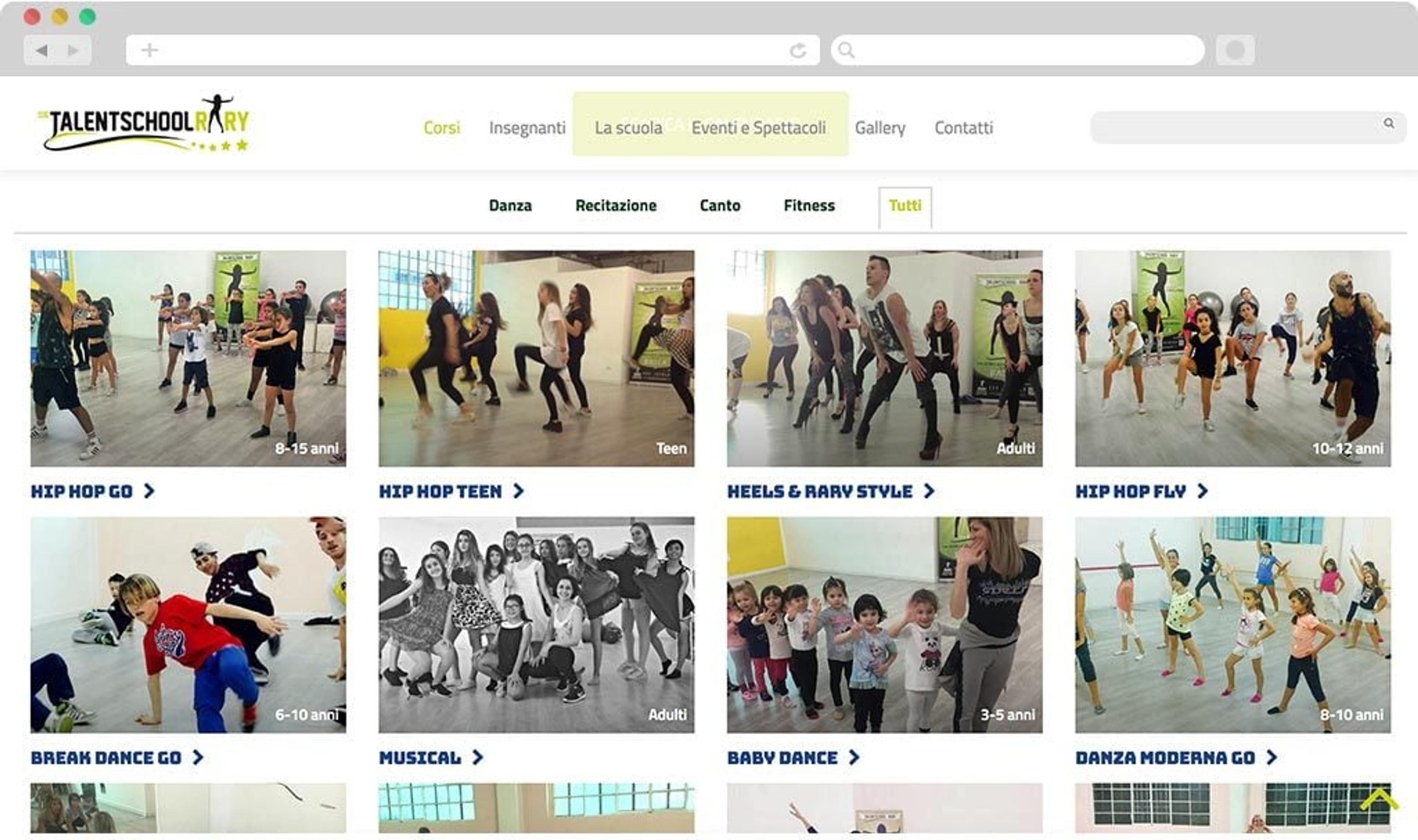
Task: Click the plus icon in address bar
Action: [150, 50]
